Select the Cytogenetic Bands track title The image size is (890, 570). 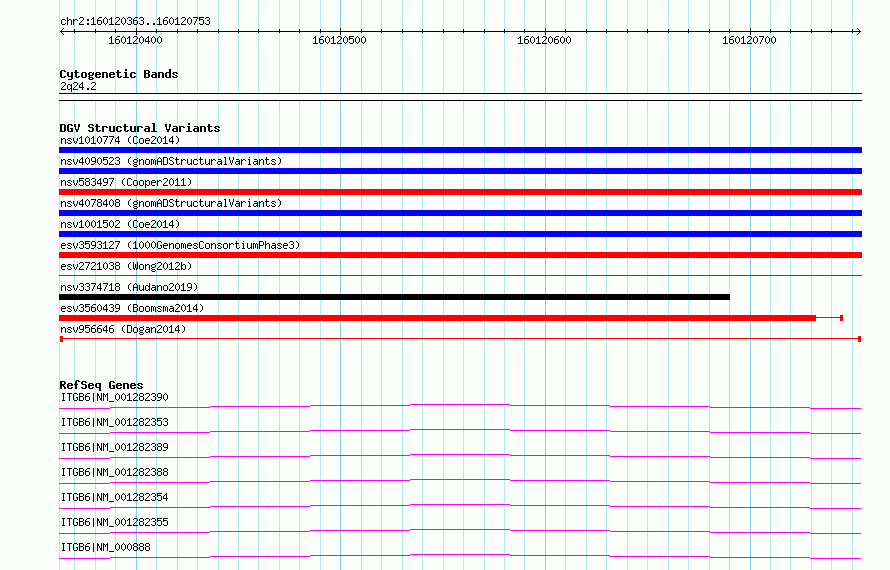(x=119, y=74)
